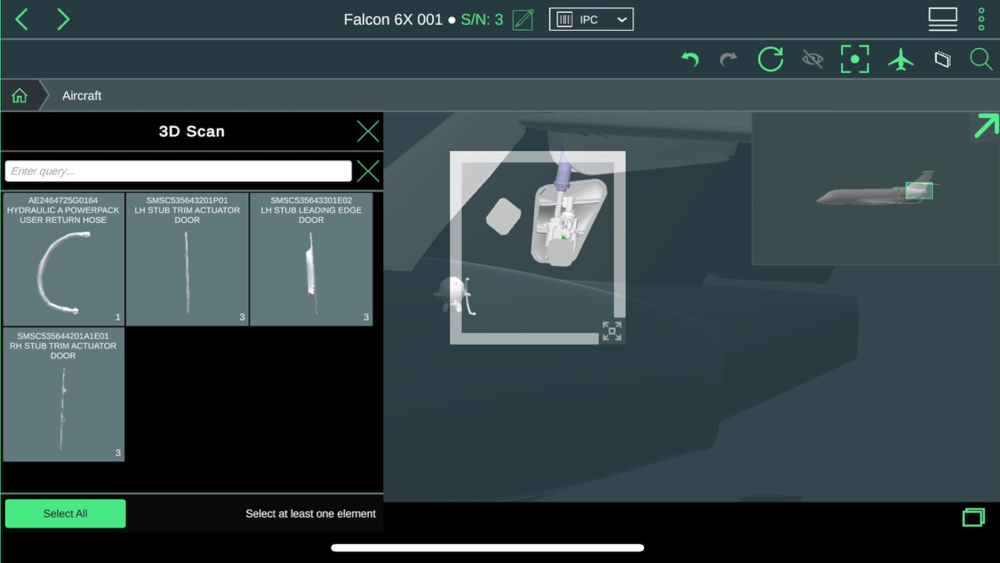The height and width of the screenshot is (563, 1000).
Task: Undo the last action
Action: click(x=690, y=59)
